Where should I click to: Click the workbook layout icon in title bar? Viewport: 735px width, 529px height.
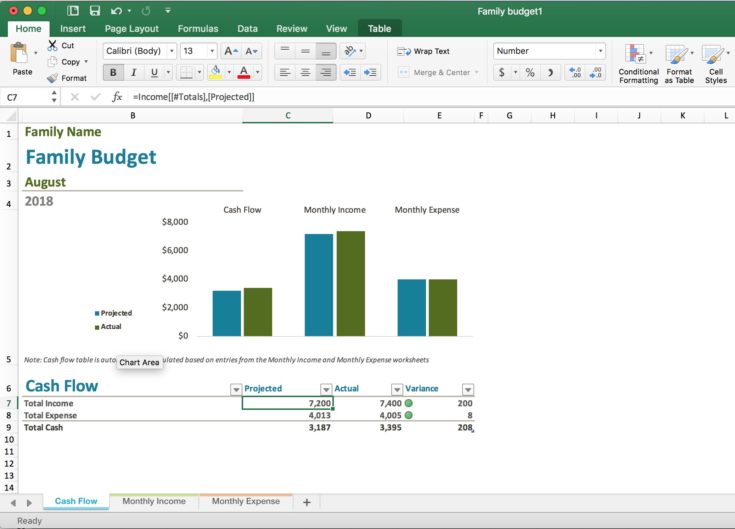coord(73,11)
